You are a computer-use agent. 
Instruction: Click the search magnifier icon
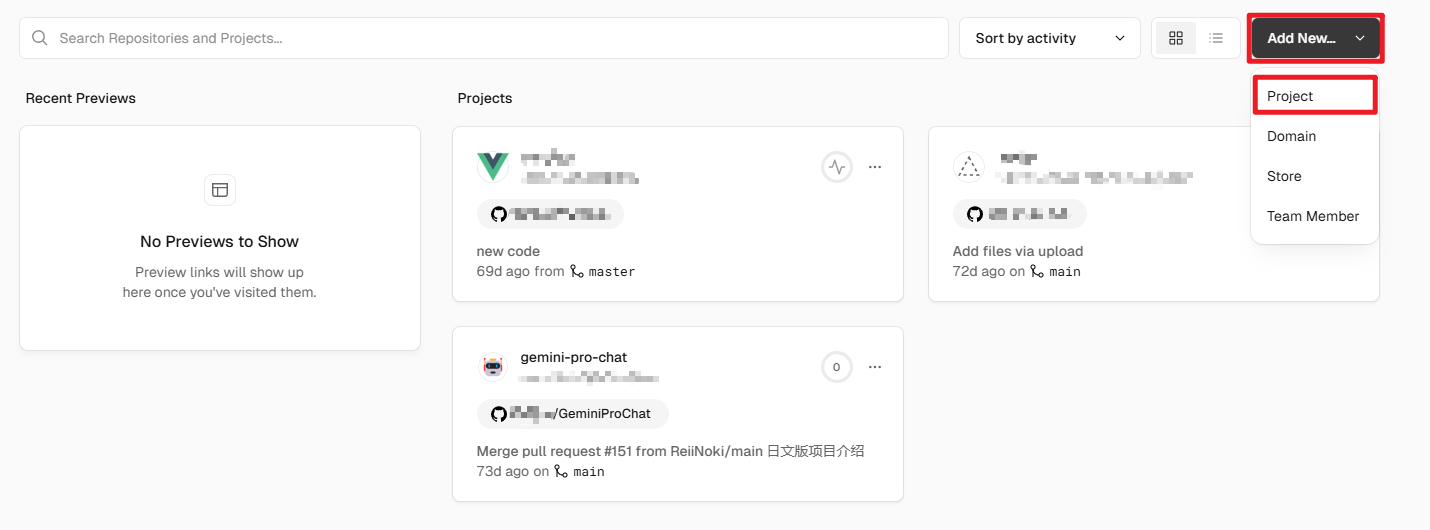point(40,38)
